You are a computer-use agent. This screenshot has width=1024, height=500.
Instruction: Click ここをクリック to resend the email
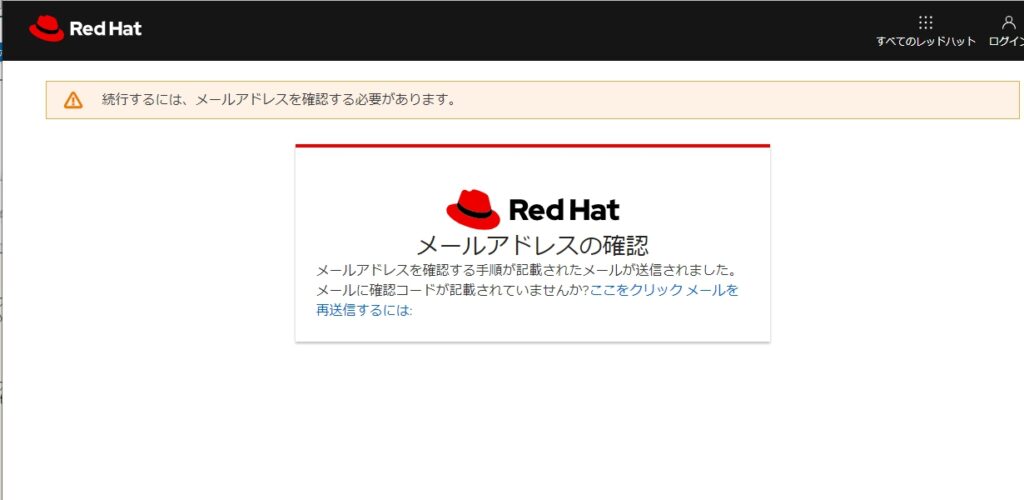[x=636, y=290]
